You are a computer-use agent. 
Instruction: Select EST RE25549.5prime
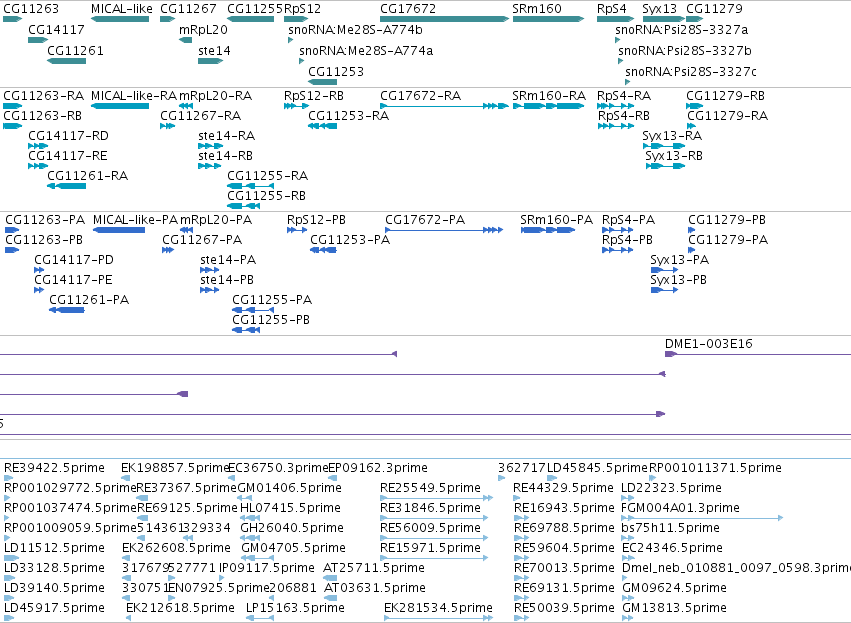click(x=430, y=488)
